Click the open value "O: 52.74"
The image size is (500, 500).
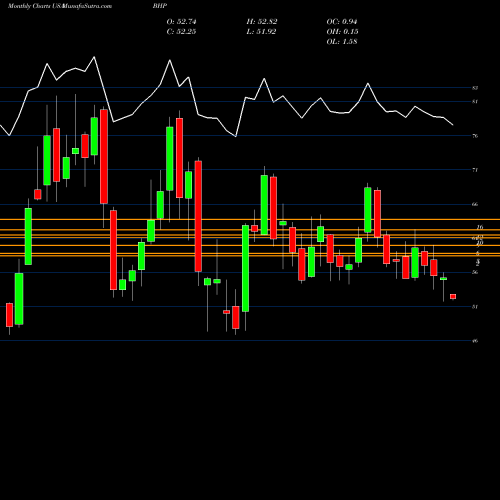pyautogui.click(x=182, y=22)
